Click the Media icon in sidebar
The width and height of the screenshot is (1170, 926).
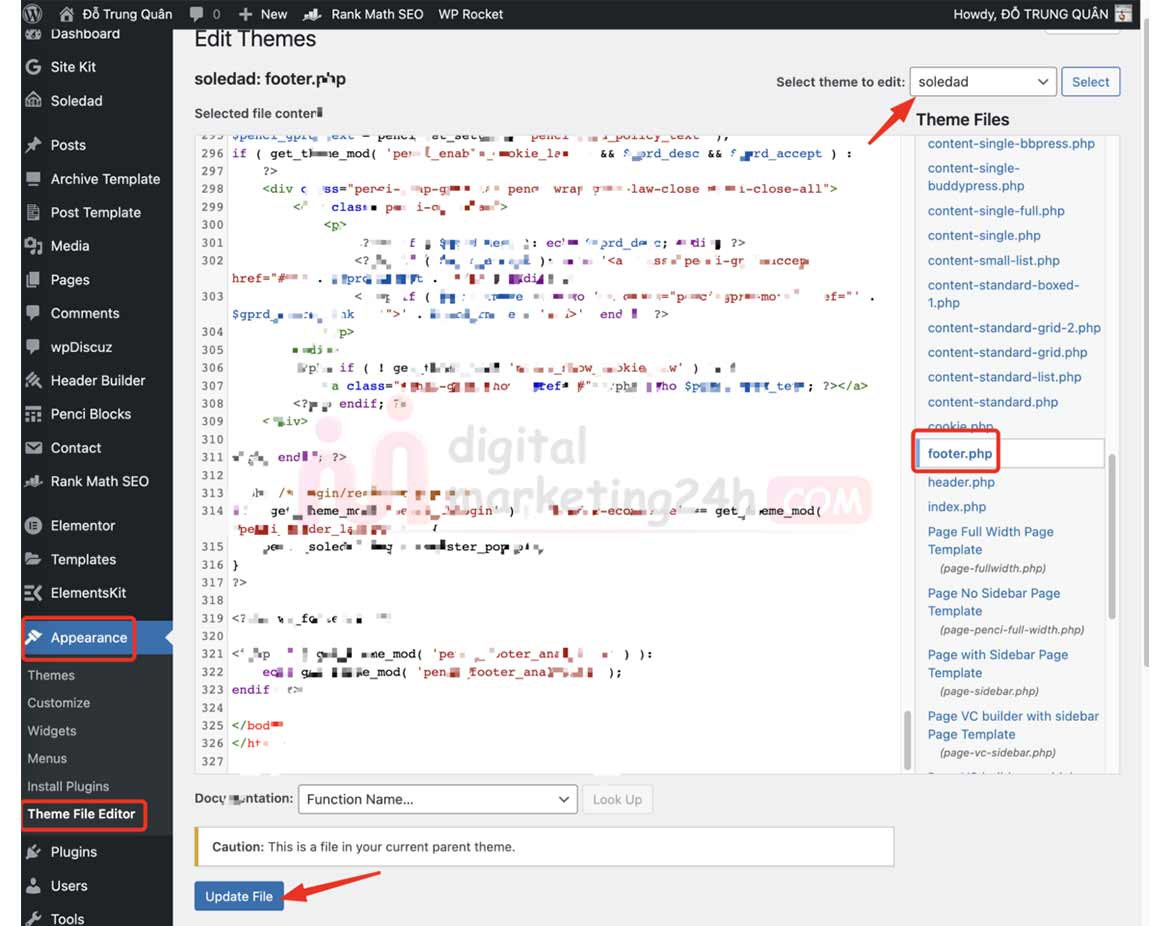click(x=33, y=245)
